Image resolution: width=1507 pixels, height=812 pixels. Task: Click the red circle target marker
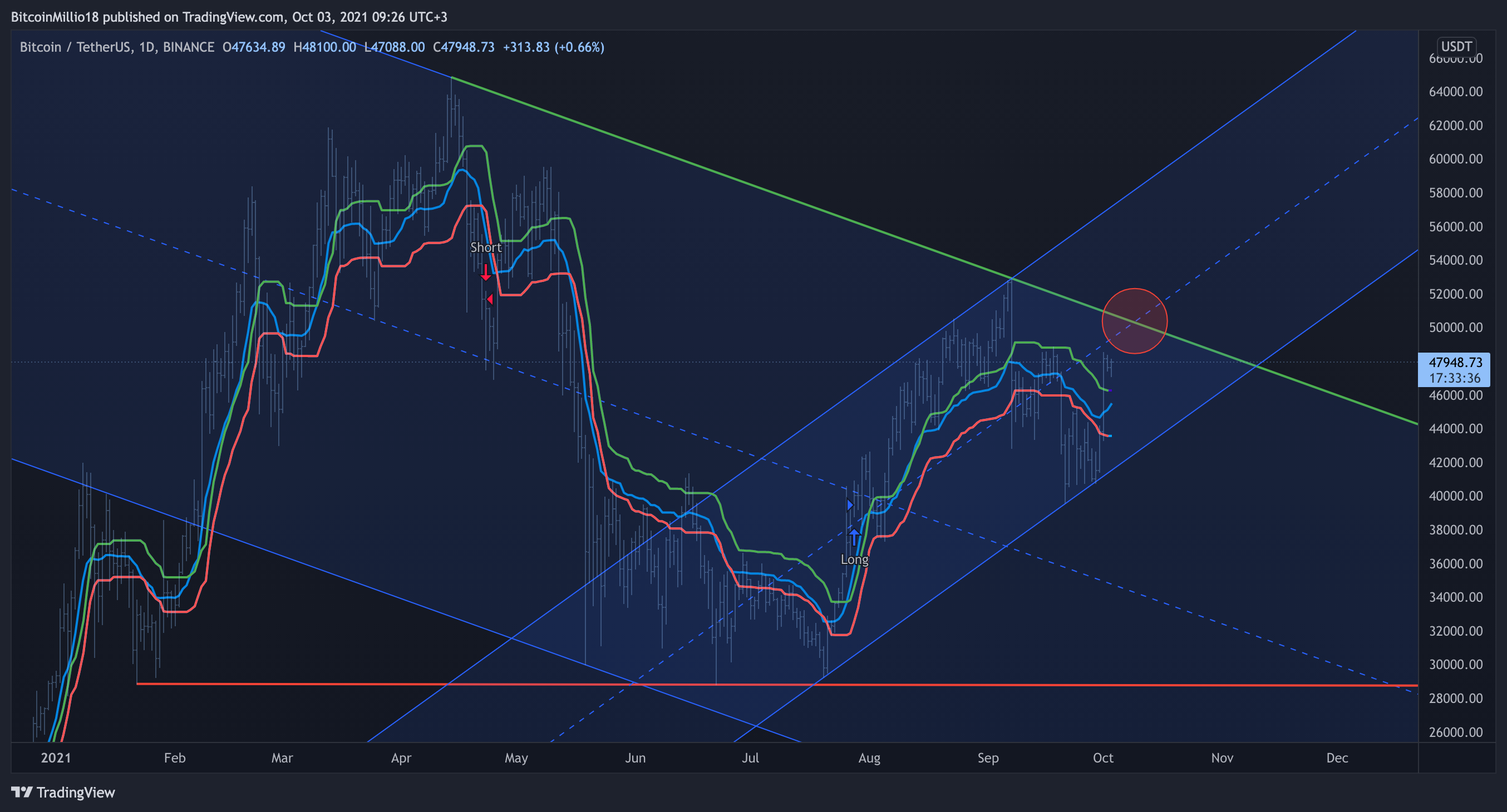[x=1134, y=321]
